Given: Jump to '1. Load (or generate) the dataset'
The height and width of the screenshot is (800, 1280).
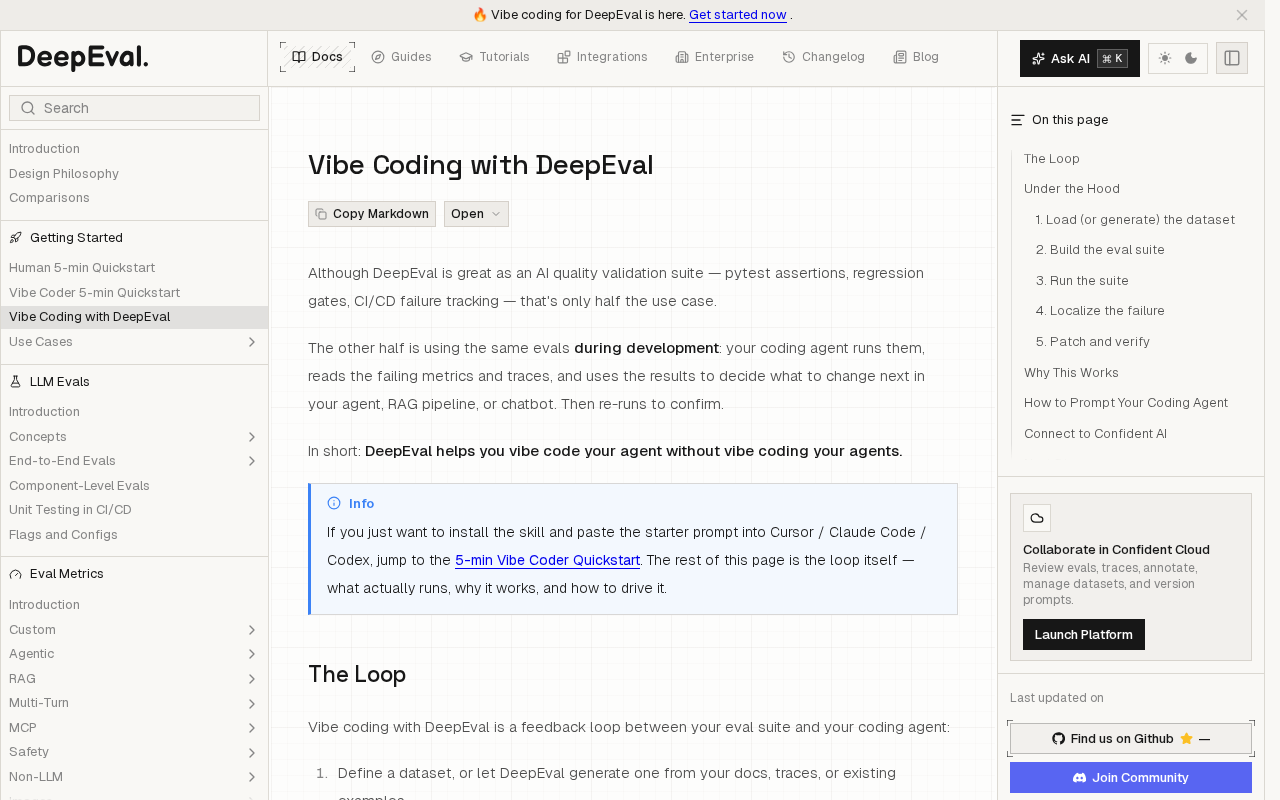Looking at the screenshot, I should 1135,220.
